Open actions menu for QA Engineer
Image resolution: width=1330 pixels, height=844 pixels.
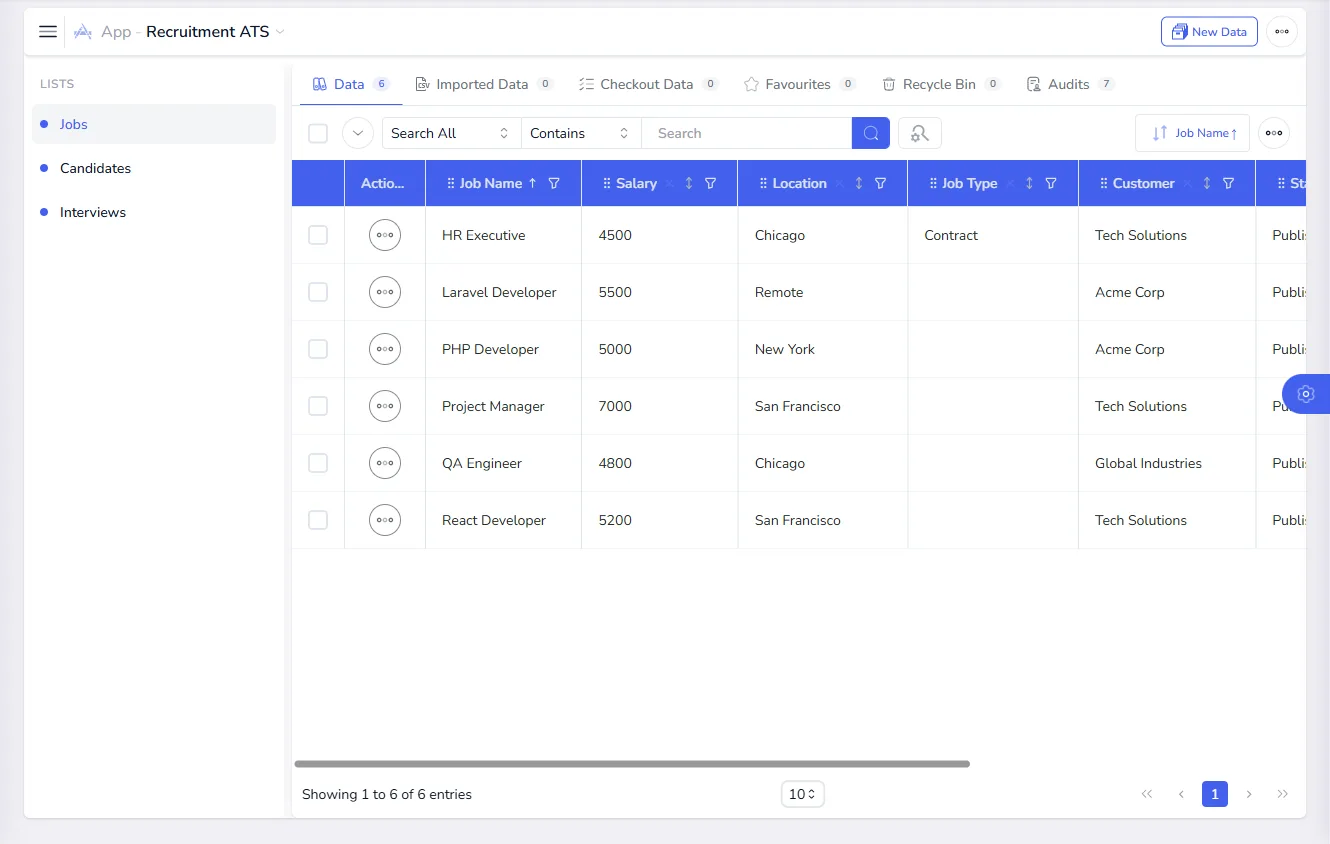pos(385,463)
